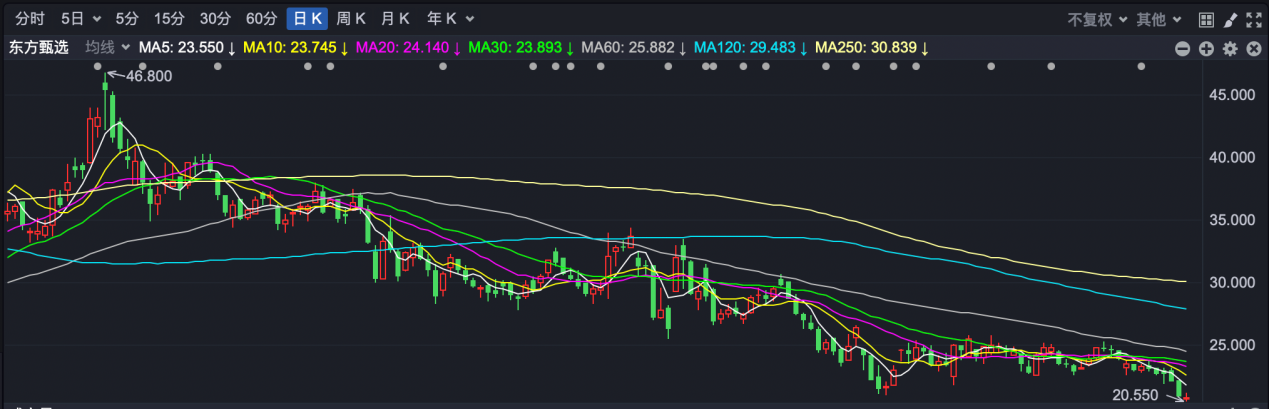Toggle the magenta MA20 average line
The width and height of the screenshot is (1269, 409).
[407, 47]
